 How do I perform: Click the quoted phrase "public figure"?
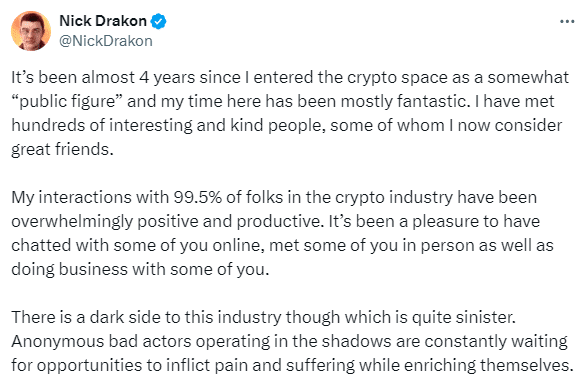67,102
